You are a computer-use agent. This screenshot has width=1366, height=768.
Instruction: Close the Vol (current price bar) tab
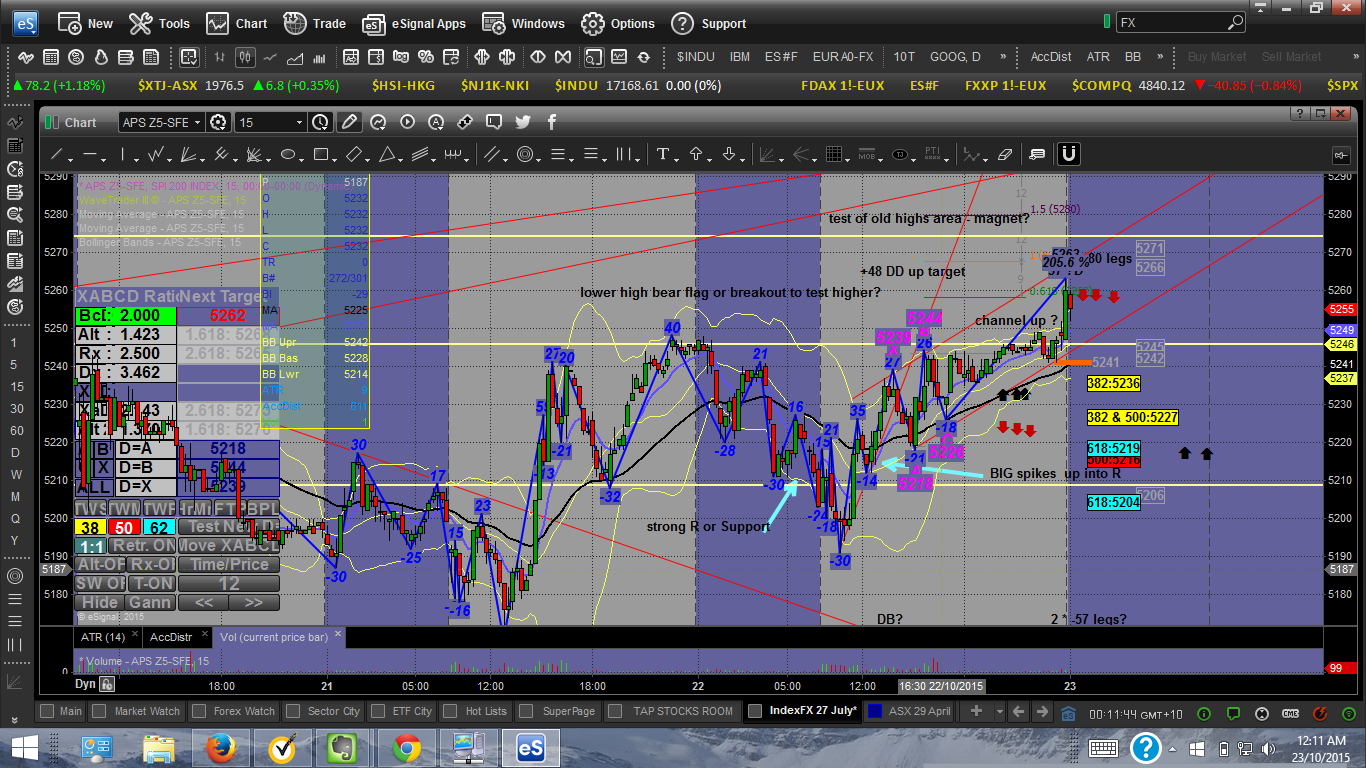[x=338, y=635]
